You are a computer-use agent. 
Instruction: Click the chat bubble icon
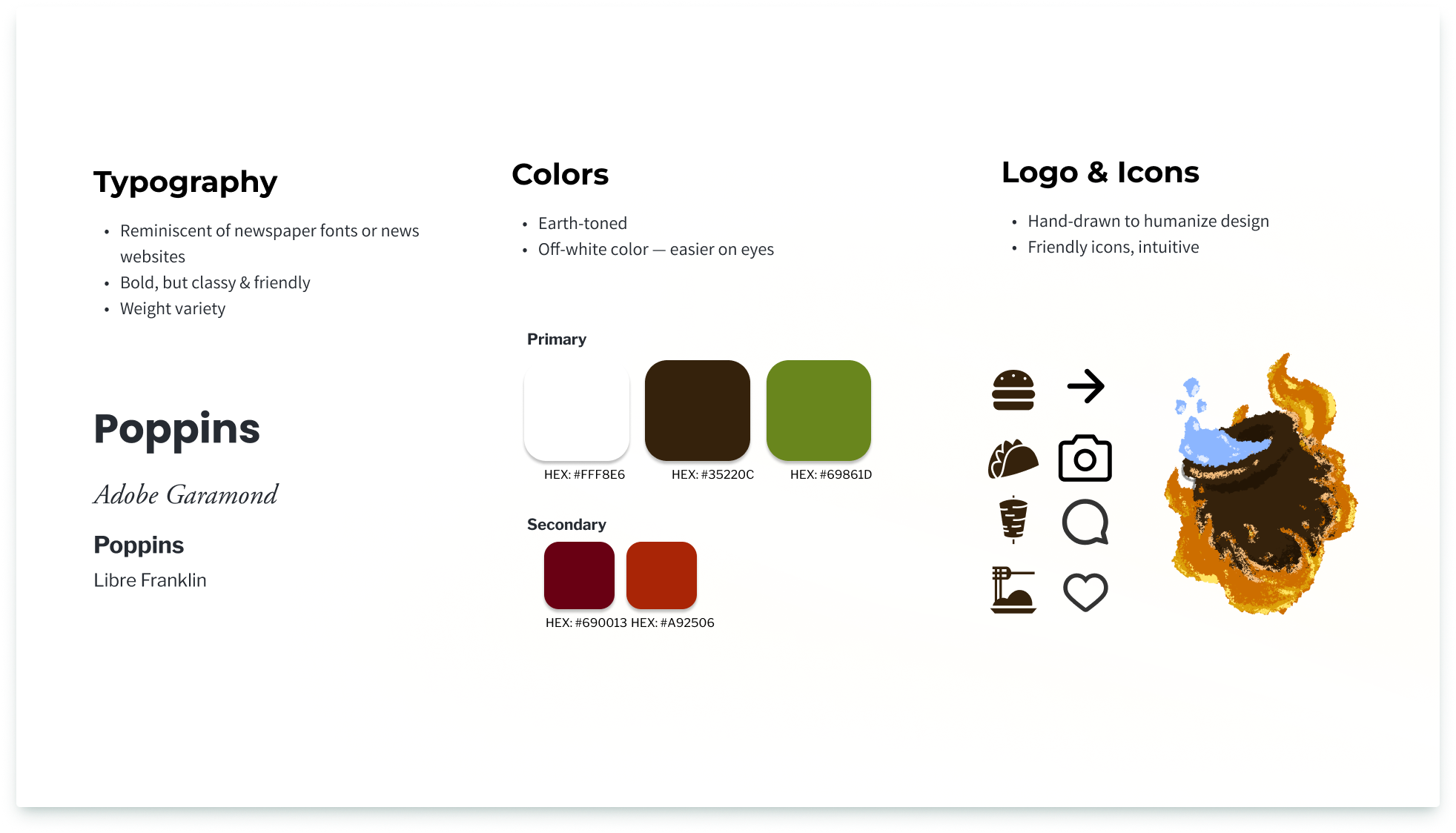pos(1085,522)
